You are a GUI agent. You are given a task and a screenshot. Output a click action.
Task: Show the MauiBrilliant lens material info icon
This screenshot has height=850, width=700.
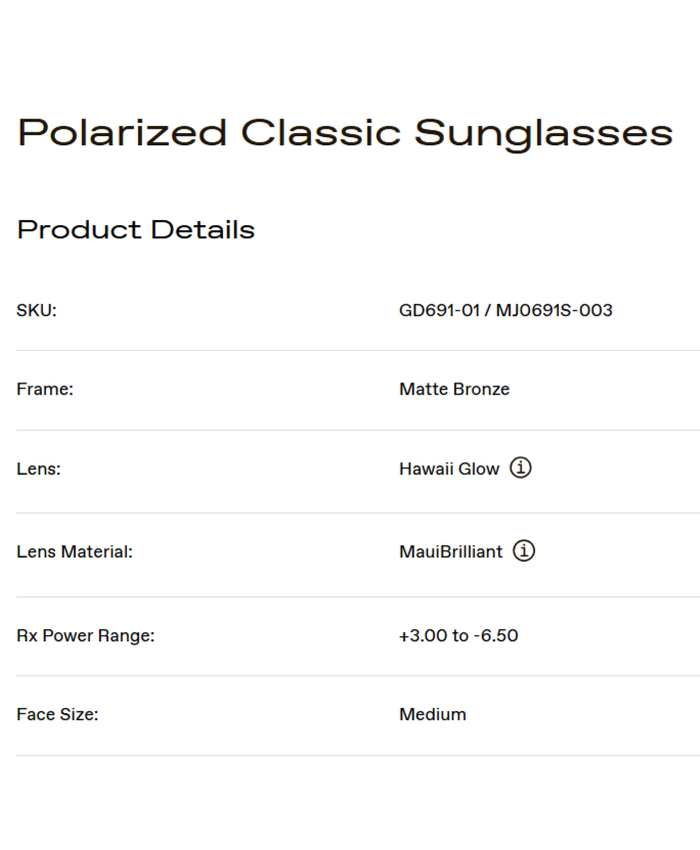click(524, 551)
